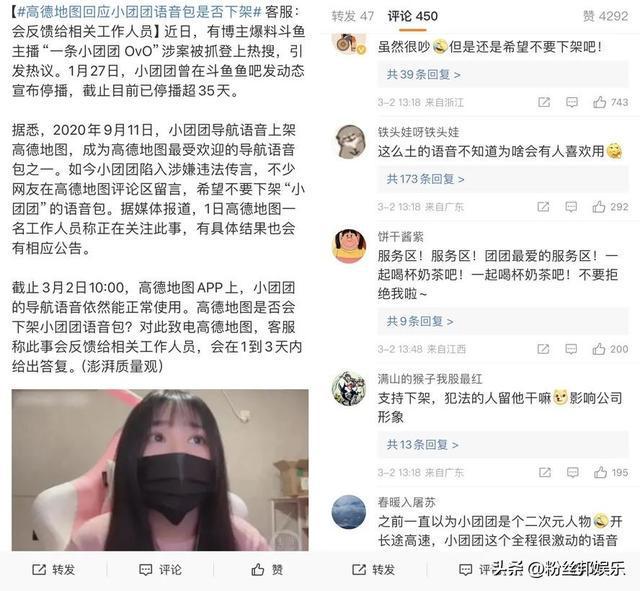Like the comment with 743 likes
Viewport: 640px width, 591px height.
pos(611,102)
